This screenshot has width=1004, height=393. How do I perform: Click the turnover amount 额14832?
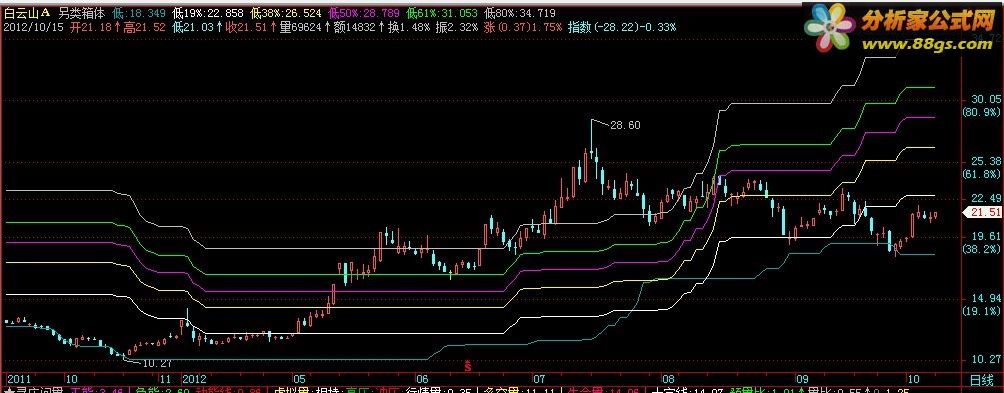pyautogui.click(x=355, y=27)
